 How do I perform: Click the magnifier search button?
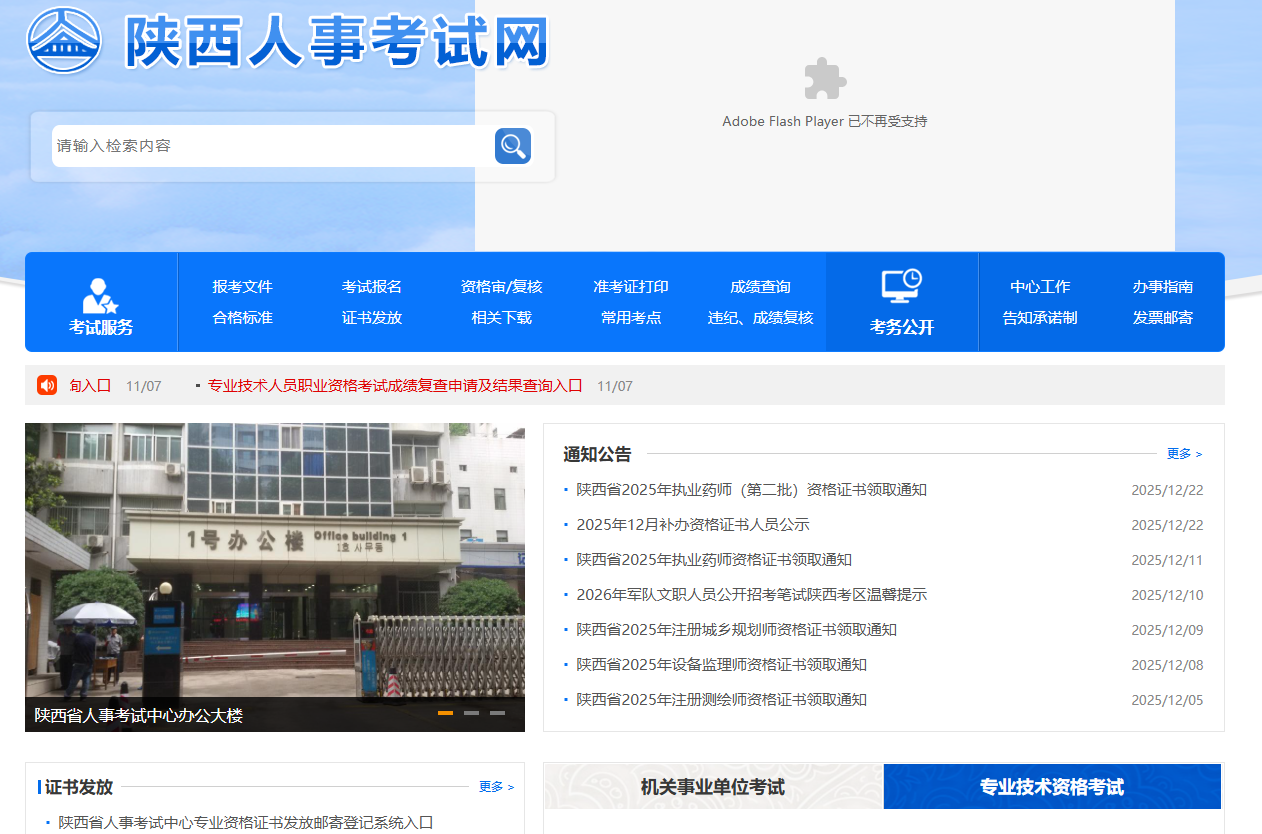512,146
